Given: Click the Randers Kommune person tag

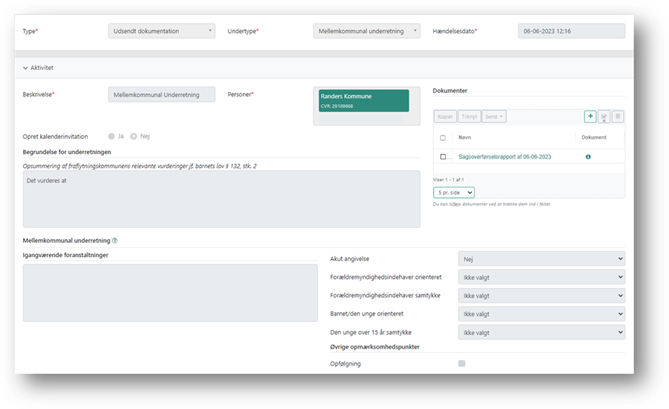Looking at the screenshot, I should pos(360,101).
